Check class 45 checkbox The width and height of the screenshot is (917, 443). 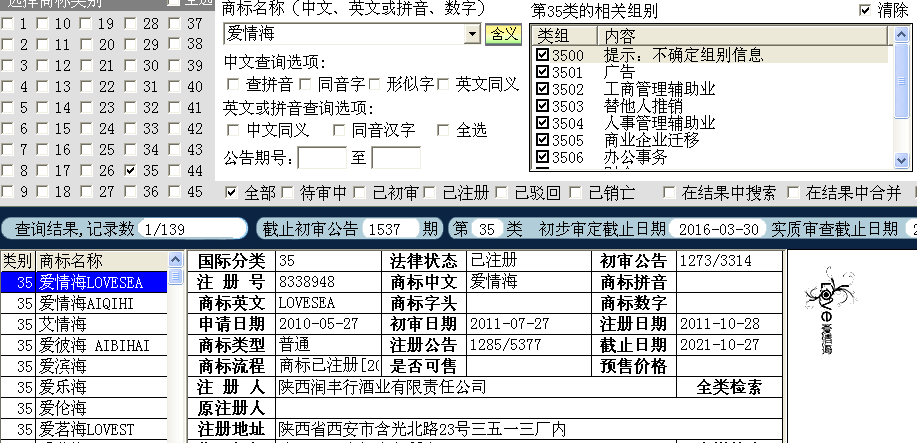coord(174,192)
